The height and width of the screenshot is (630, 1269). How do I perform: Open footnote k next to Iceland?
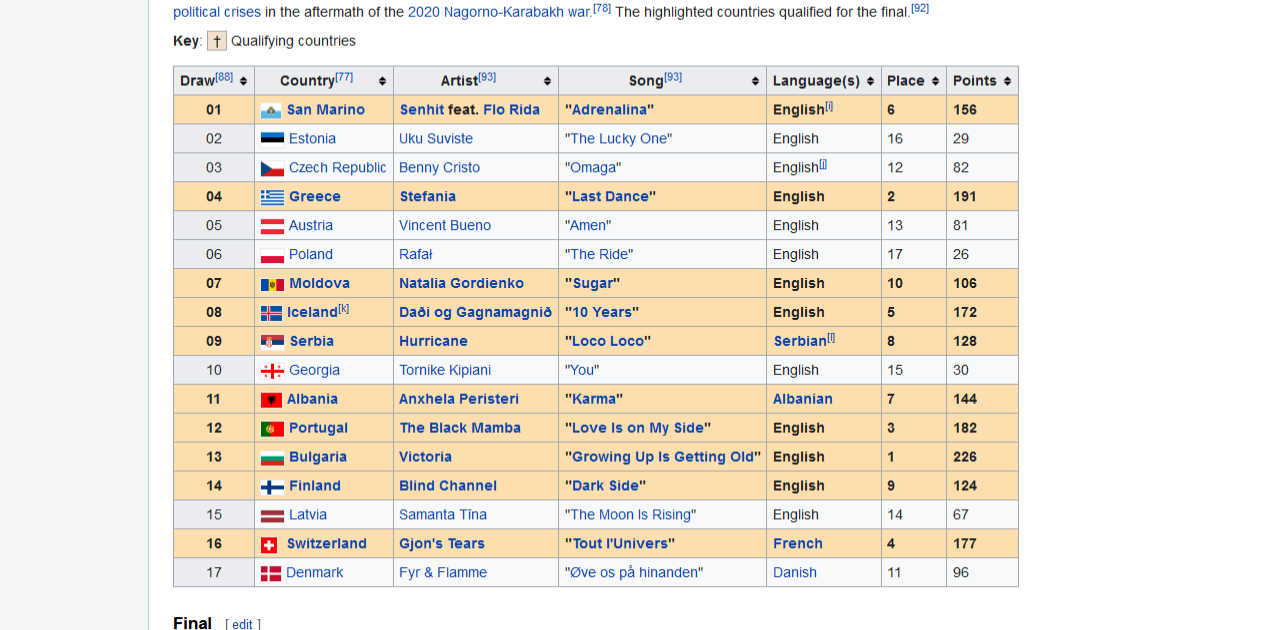click(x=343, y=309)
